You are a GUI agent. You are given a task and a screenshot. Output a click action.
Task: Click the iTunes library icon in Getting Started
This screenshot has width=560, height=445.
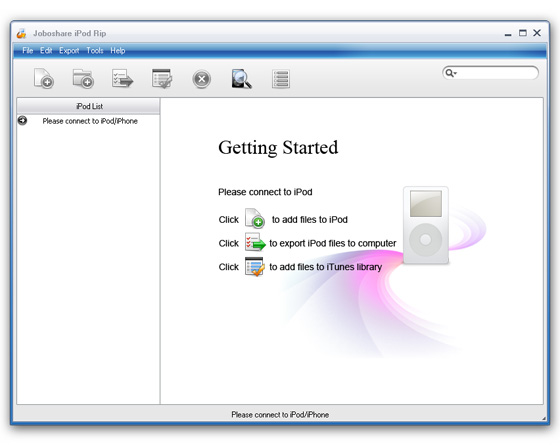(255, 266)
